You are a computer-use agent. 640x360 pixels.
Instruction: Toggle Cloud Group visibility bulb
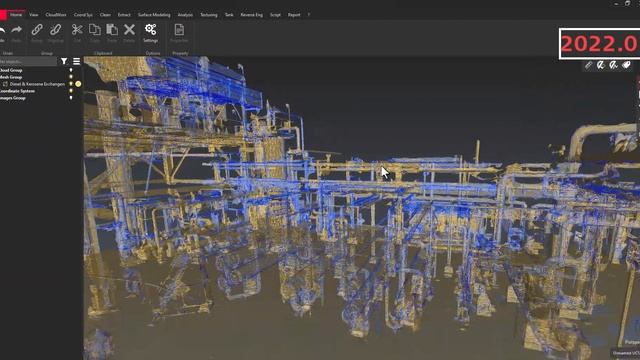71,70
